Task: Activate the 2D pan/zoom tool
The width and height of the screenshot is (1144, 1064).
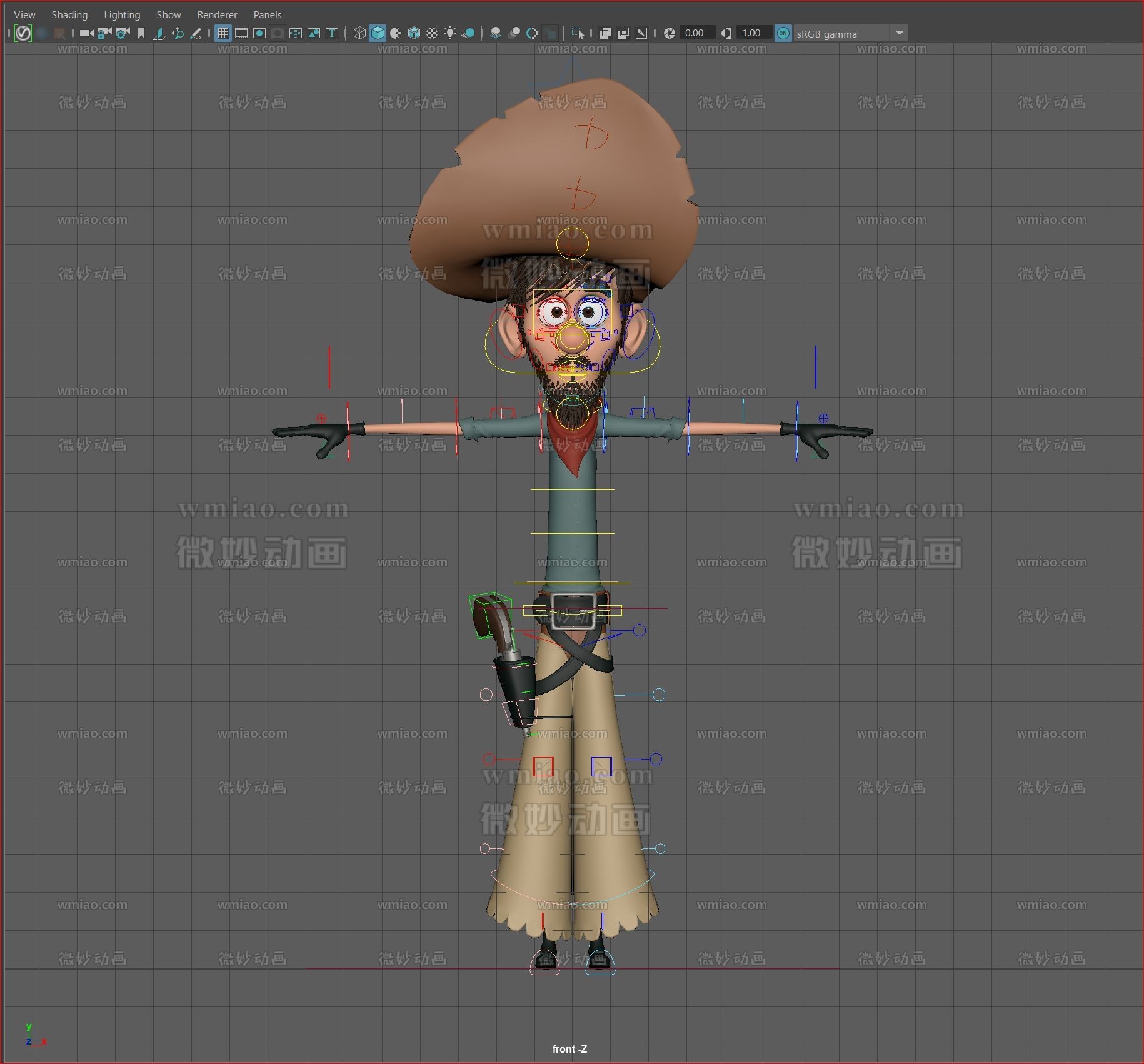Action: [178, 33]
